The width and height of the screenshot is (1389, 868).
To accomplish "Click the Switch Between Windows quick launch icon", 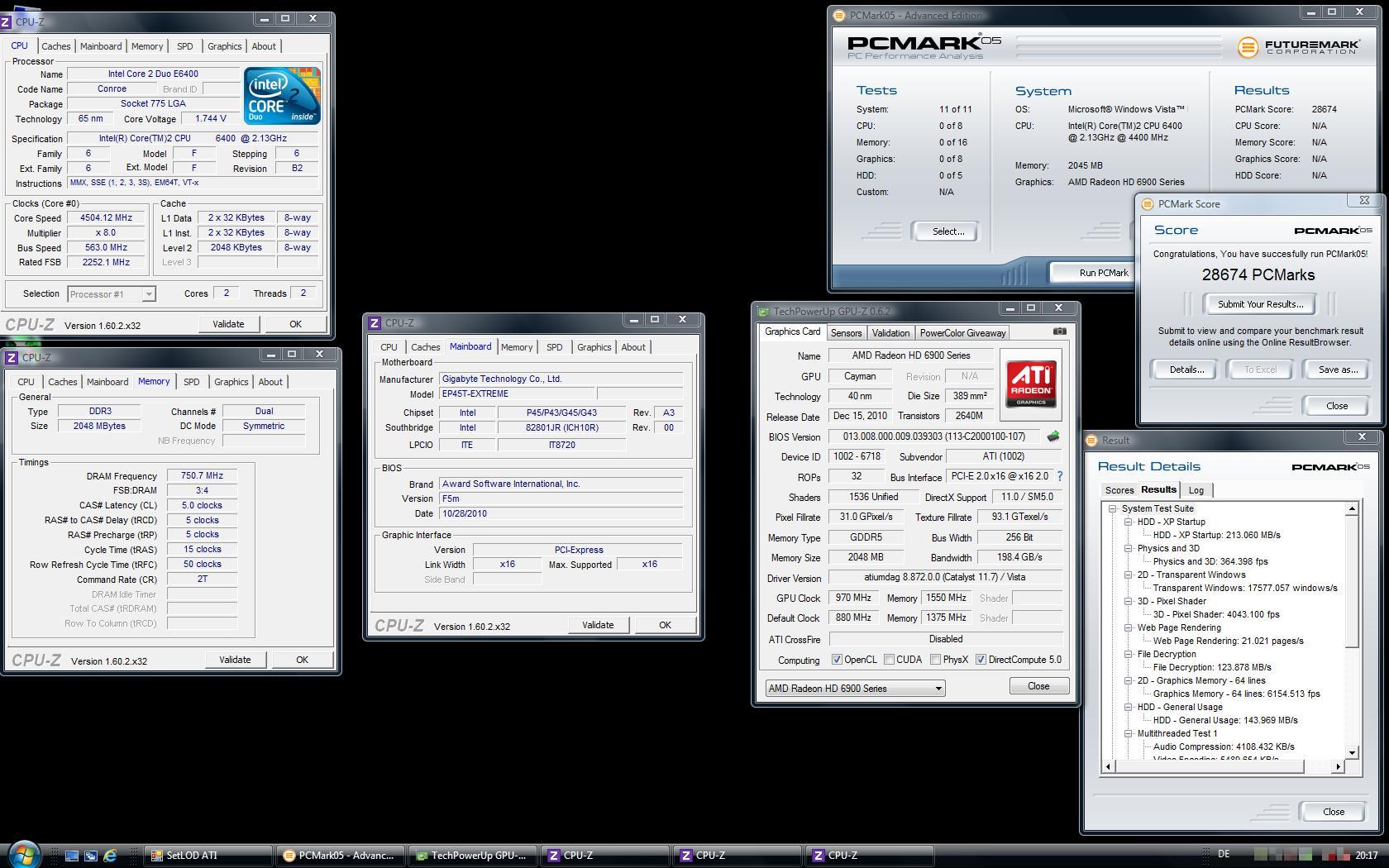I will 91,856.
